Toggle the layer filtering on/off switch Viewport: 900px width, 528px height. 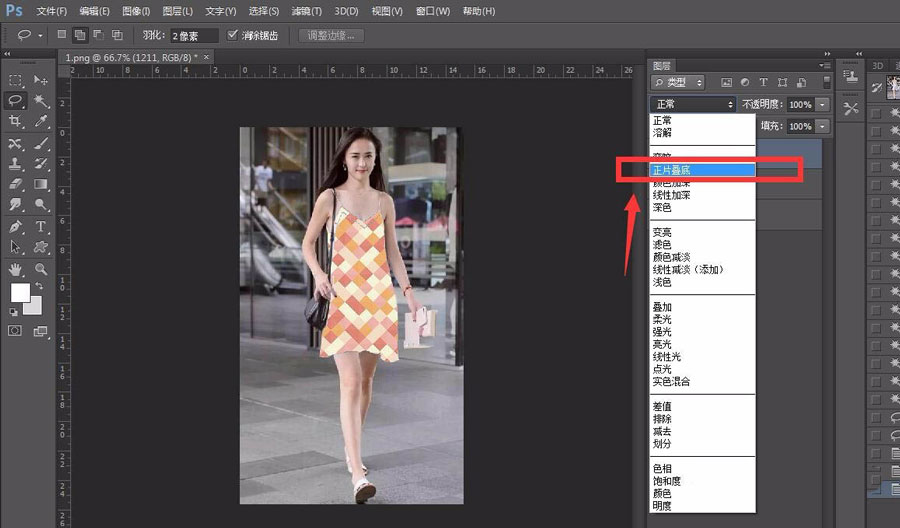click(827, 82)
